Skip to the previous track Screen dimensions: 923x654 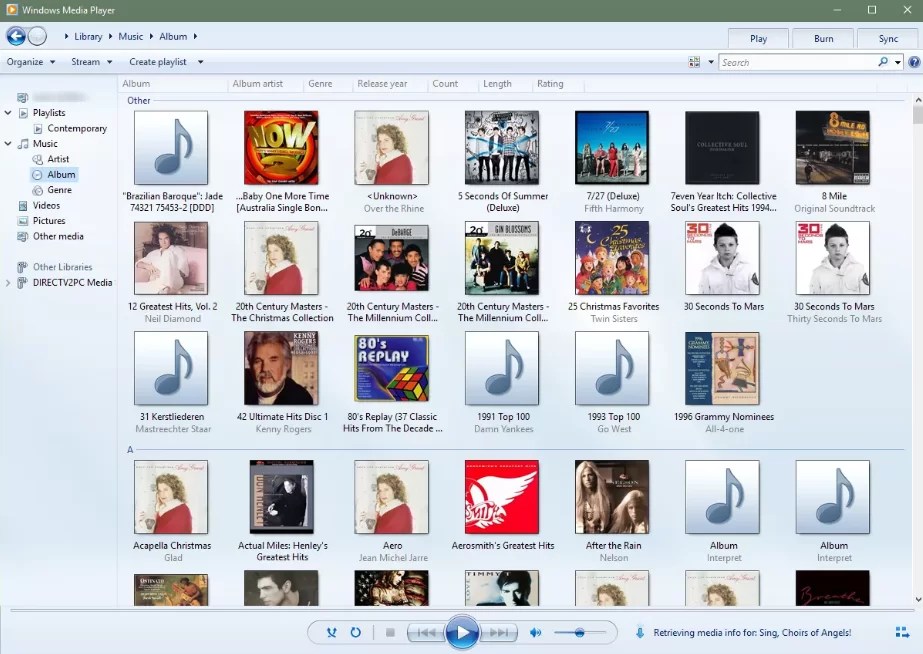(x=426, y=632)
